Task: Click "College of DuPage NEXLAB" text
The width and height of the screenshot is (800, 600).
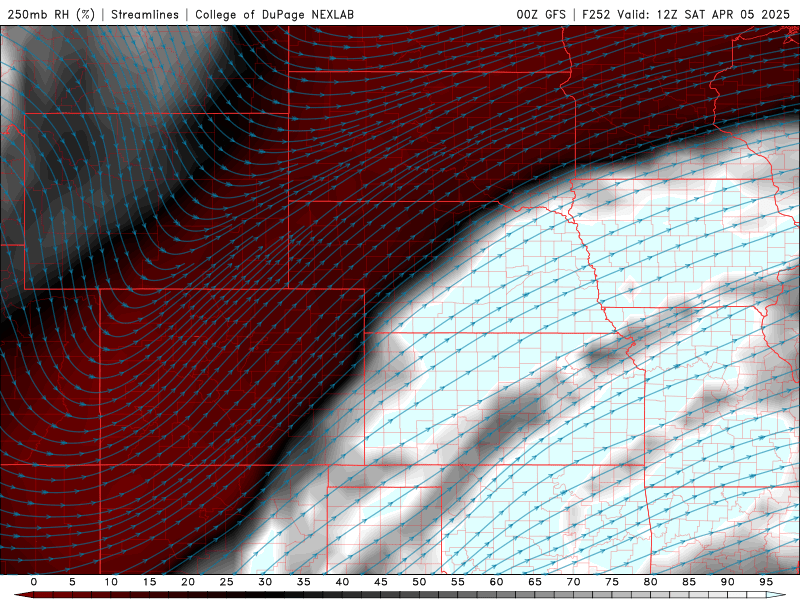Action: tap(274, 14)
